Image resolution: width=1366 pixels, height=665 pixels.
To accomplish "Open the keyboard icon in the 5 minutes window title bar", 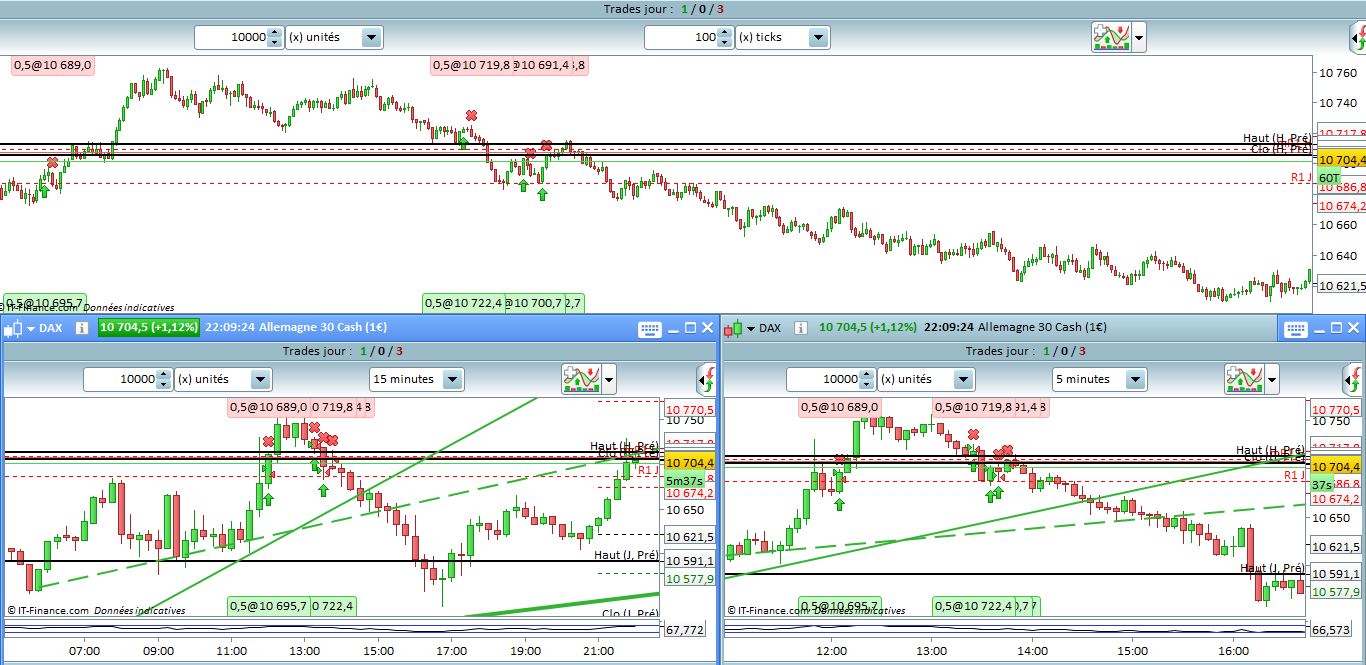I will click(x=1296, y=328).
